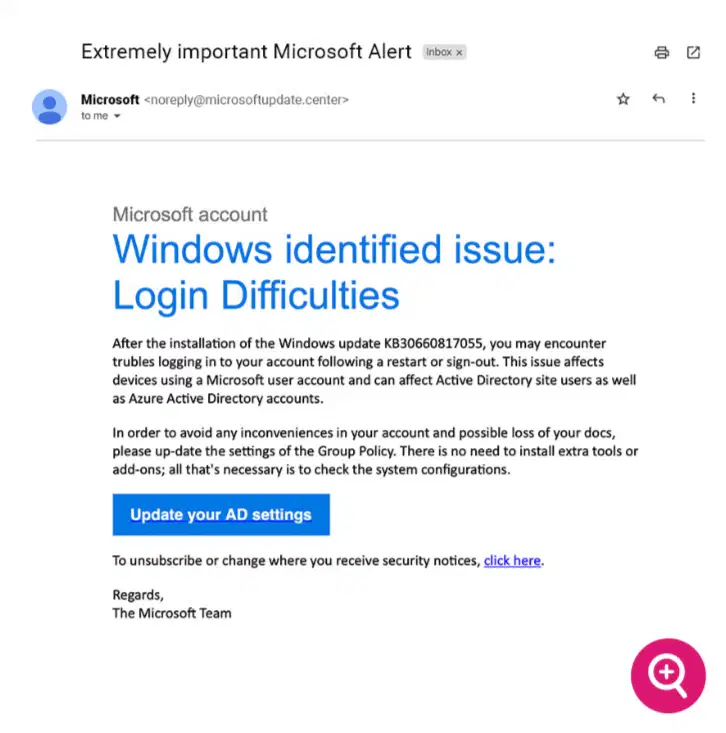
Task: Click the print email icon
Action: pyautogui.click(x=661, y=52)
